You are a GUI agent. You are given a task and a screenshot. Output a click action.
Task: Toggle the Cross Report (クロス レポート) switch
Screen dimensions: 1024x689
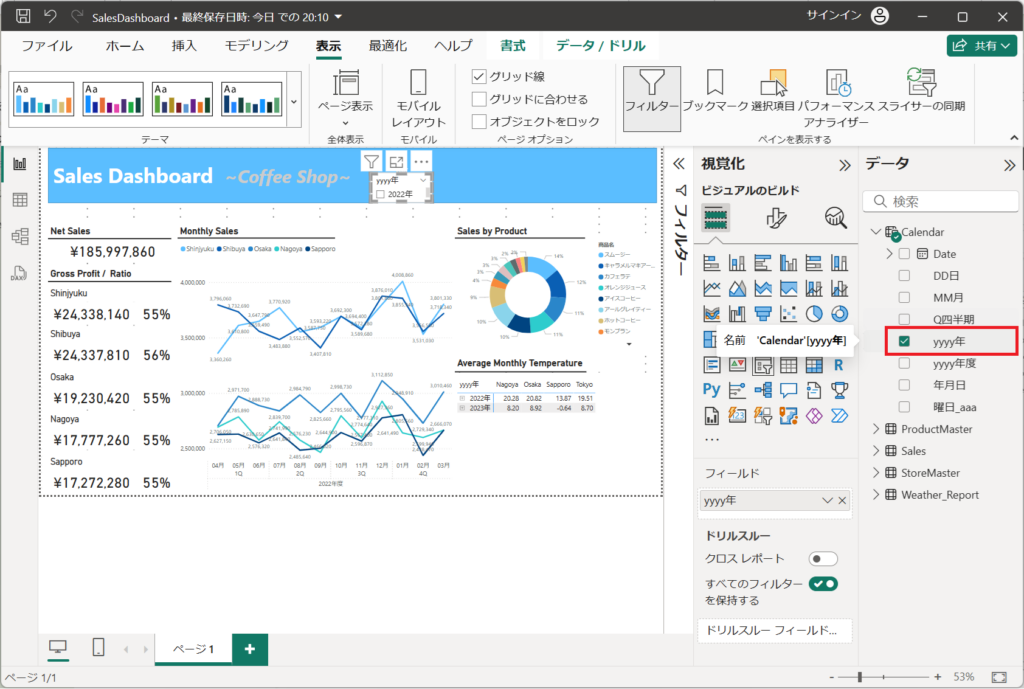coord(823,559)
